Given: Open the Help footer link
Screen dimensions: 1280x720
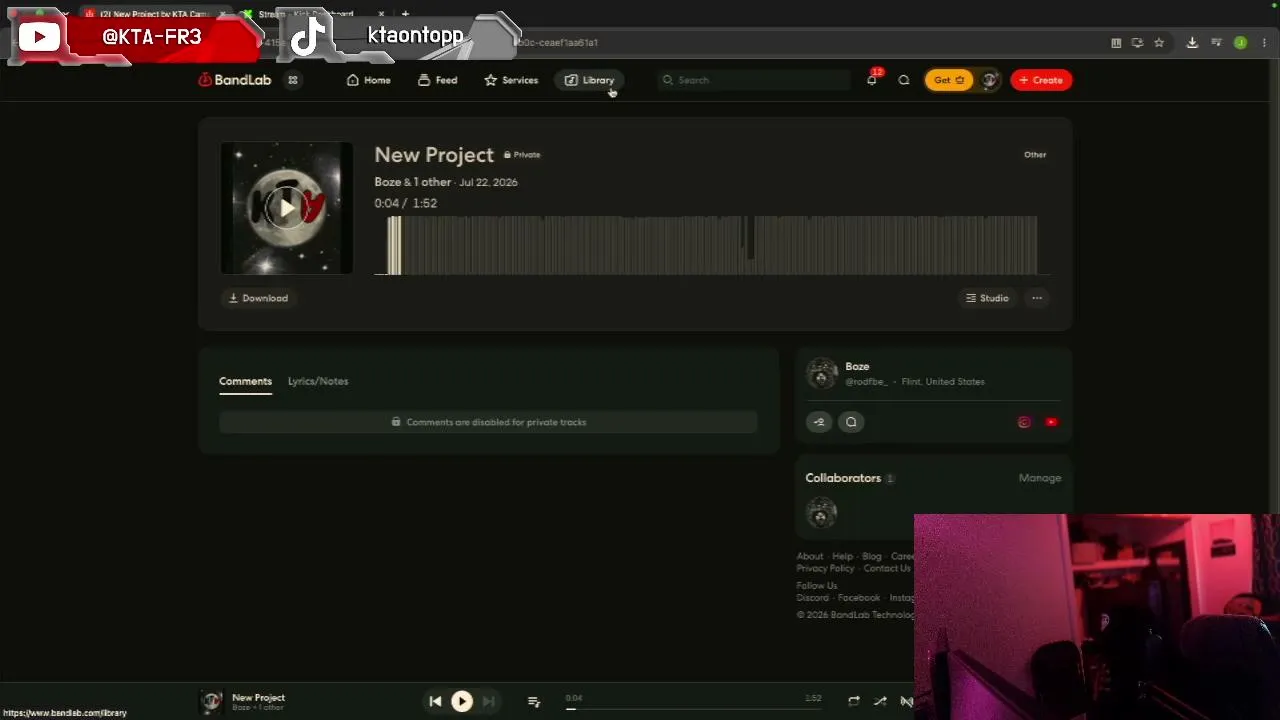Looking at the screenshot, I should coord(843,557).
